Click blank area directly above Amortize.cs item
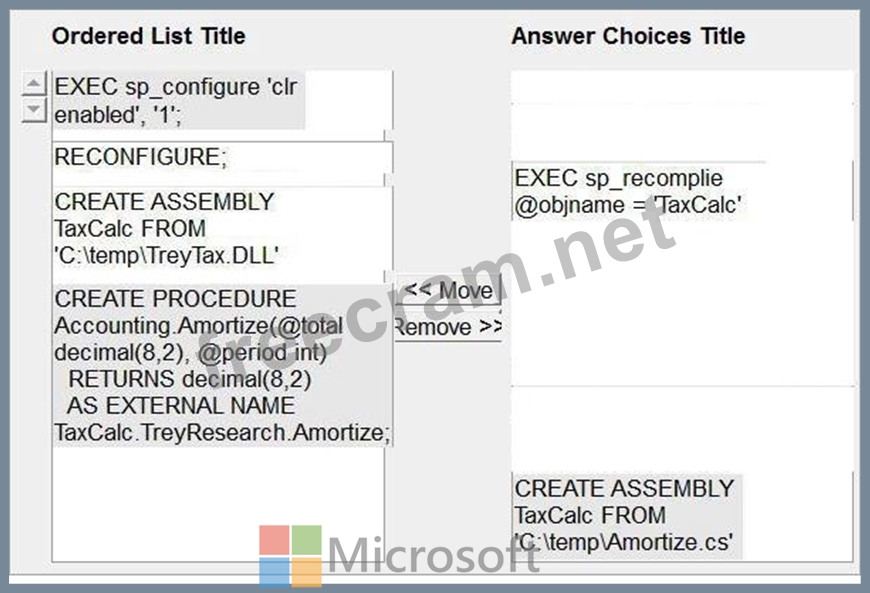The height and width of the screenshot is (593, 870). pyautogui.click(x=682, y=429)
